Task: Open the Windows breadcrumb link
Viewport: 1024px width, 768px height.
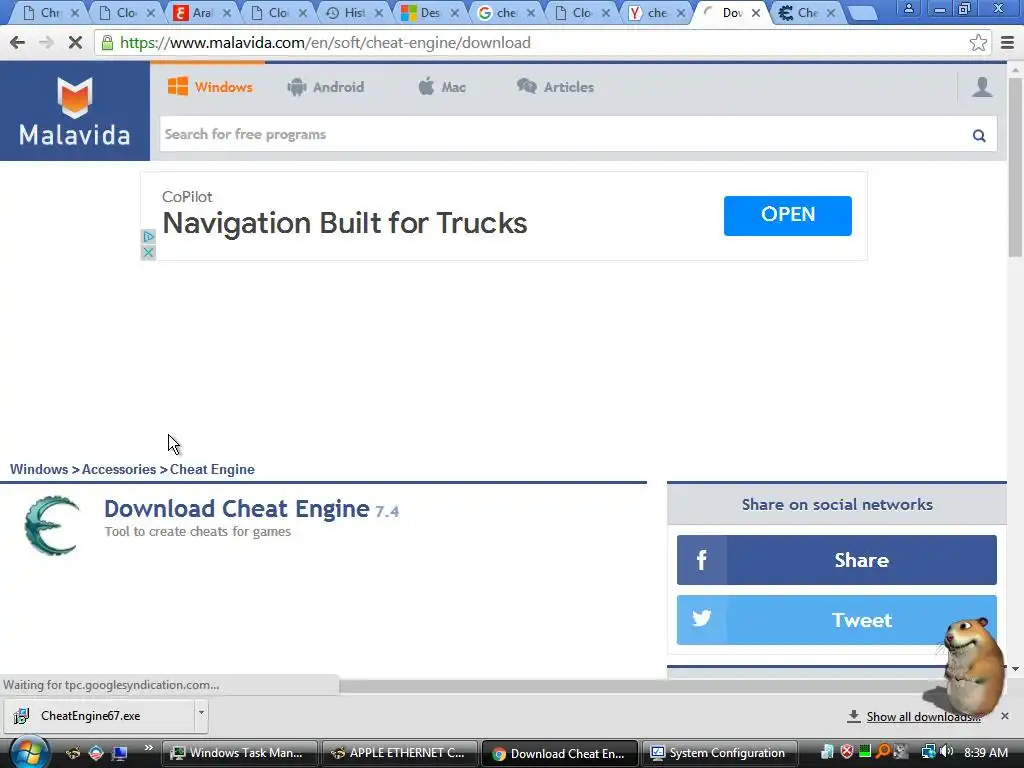Action: tap(39, 469)
